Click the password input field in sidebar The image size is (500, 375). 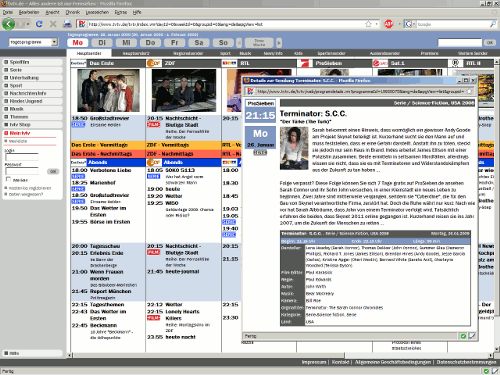click(22, 171)
